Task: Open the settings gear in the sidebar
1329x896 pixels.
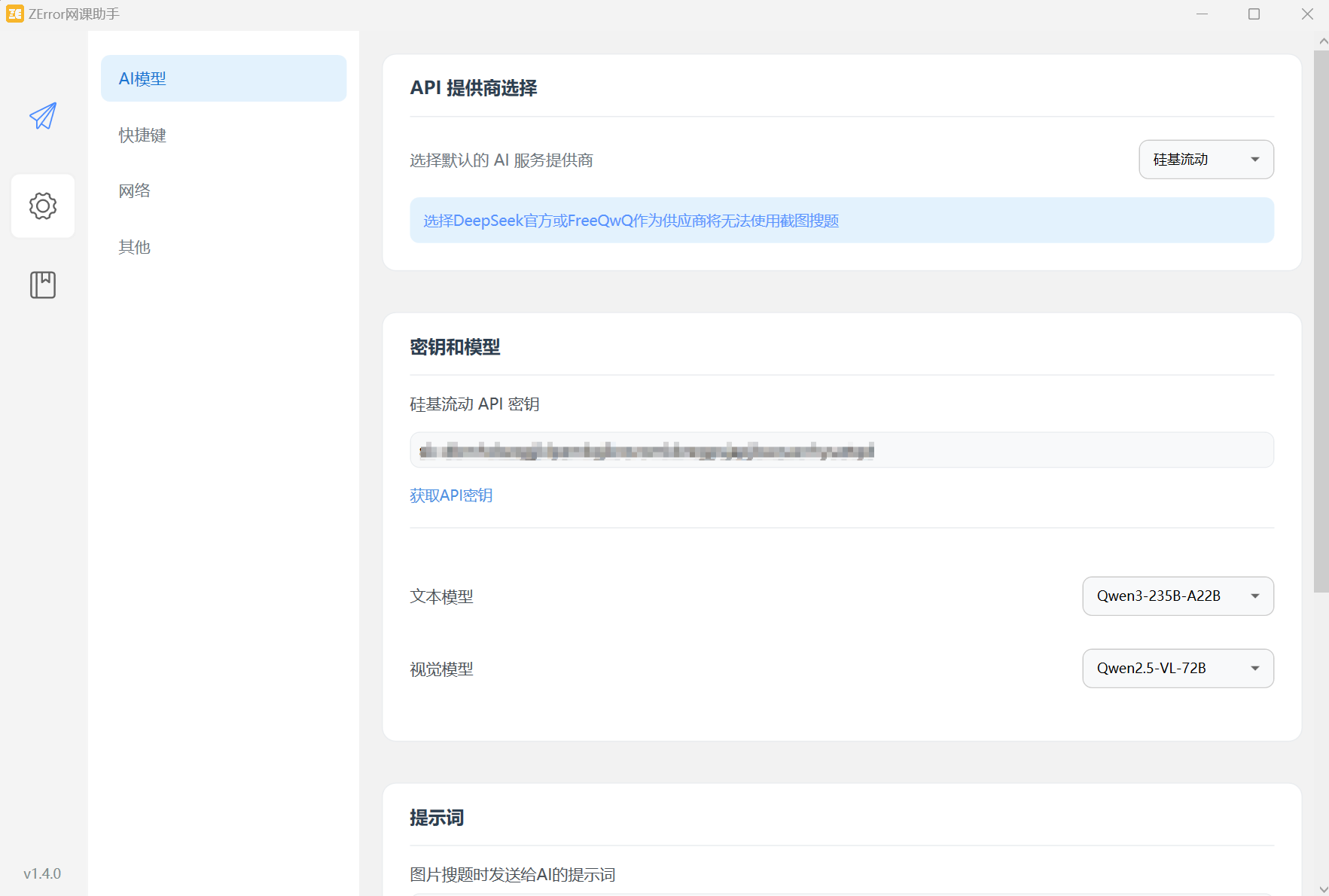Action: coord(43,206)
